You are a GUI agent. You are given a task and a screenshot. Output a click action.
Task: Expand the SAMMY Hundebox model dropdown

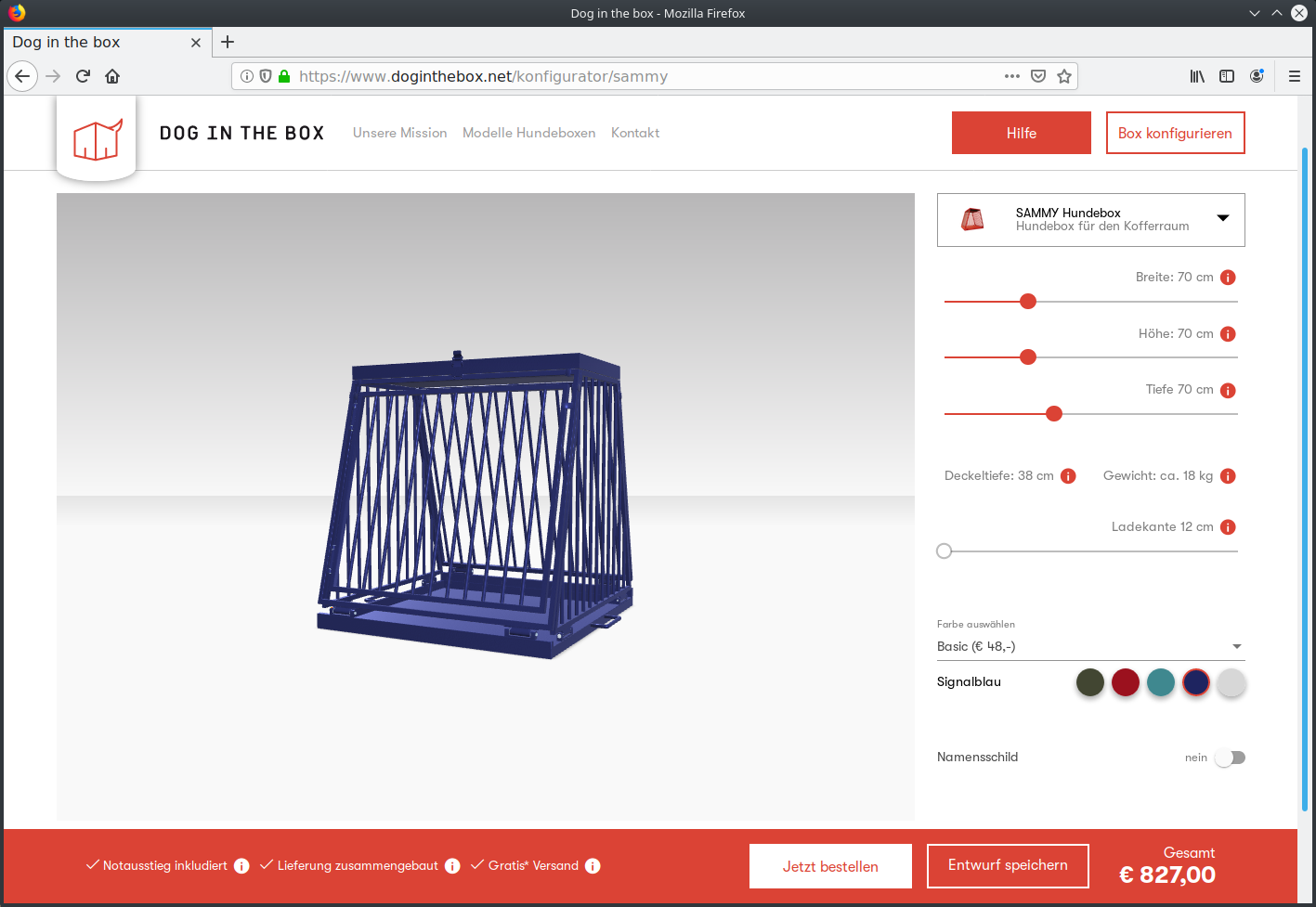1091,220
